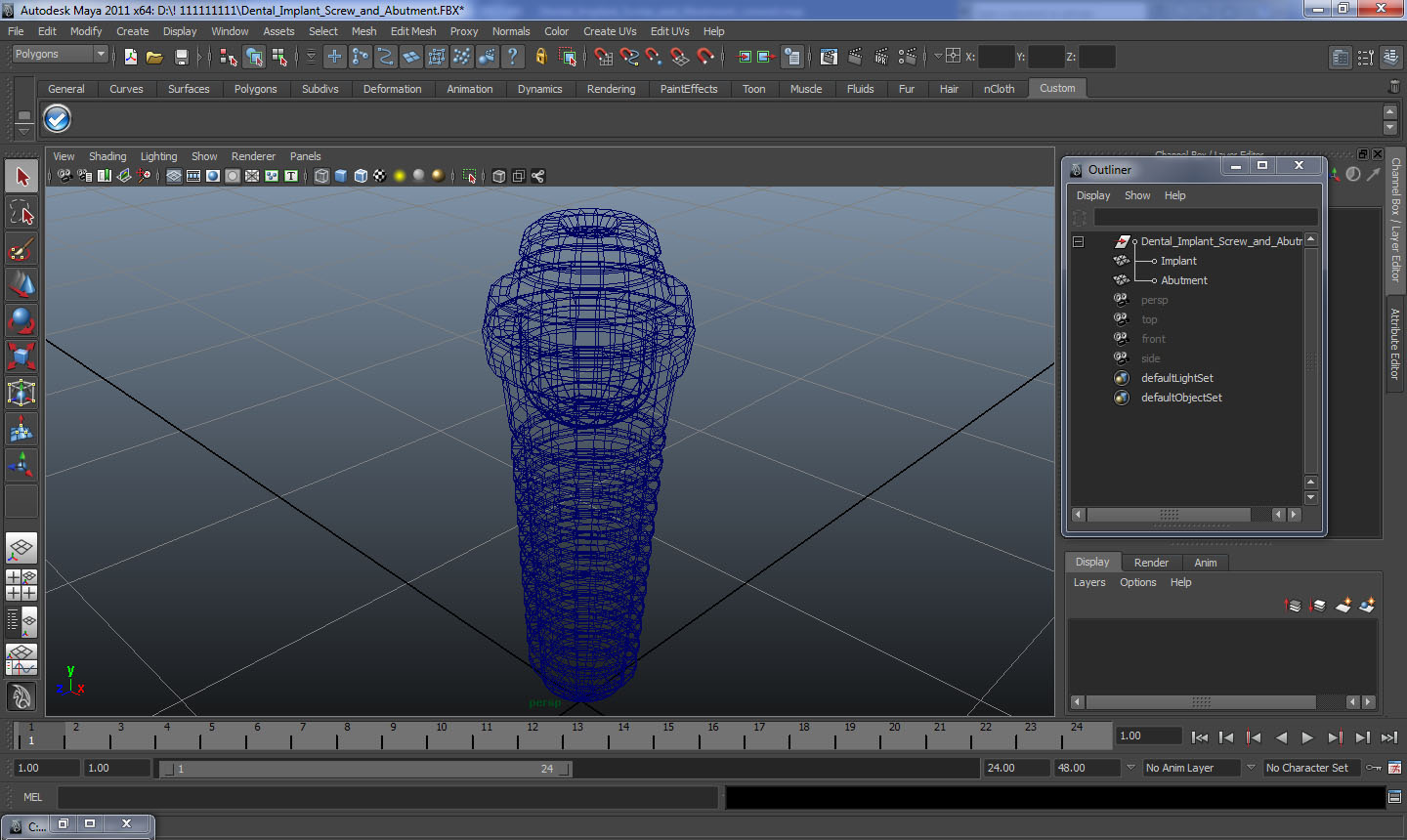Create a new scene from status line
The height and width of the screenshot is (840, 1407).
pos(131,57)
